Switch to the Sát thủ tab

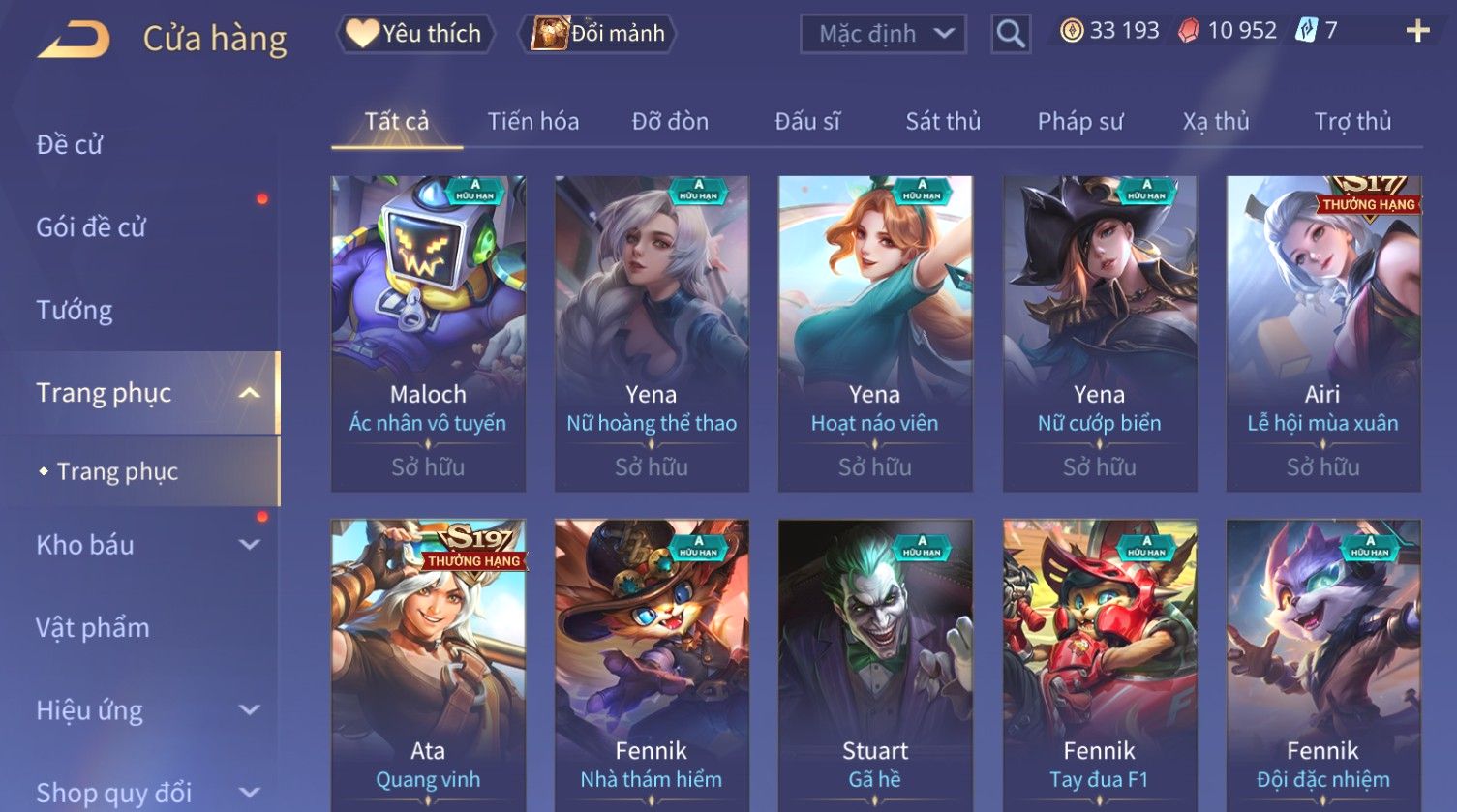tap(943, 121)
